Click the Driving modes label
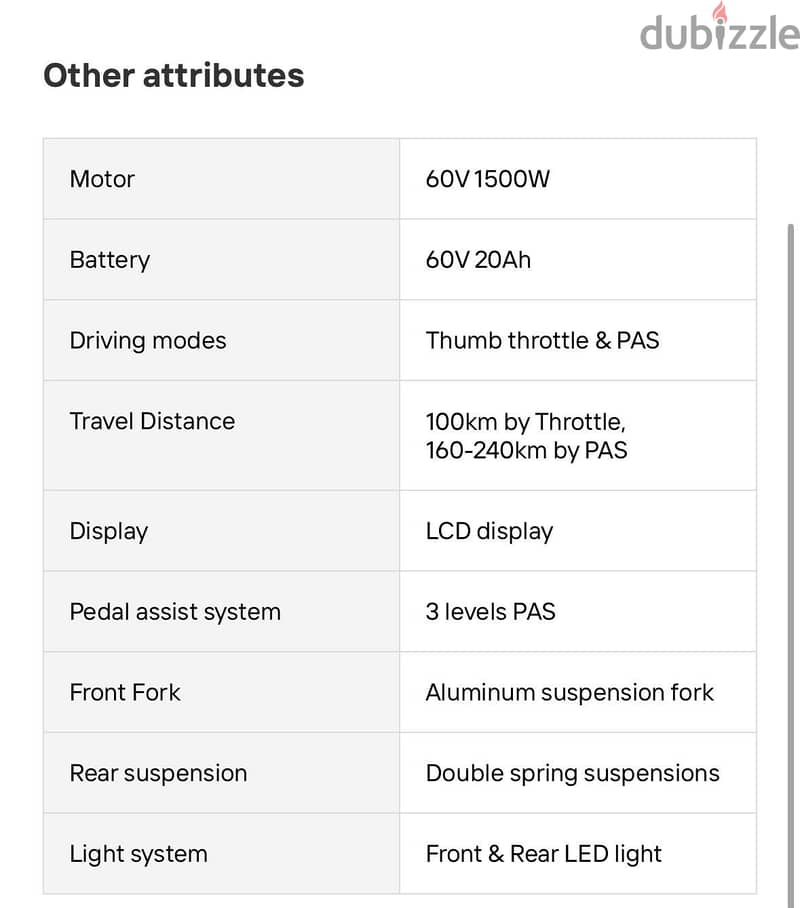This screenshot has width=800, height=908. pos(148,340)
